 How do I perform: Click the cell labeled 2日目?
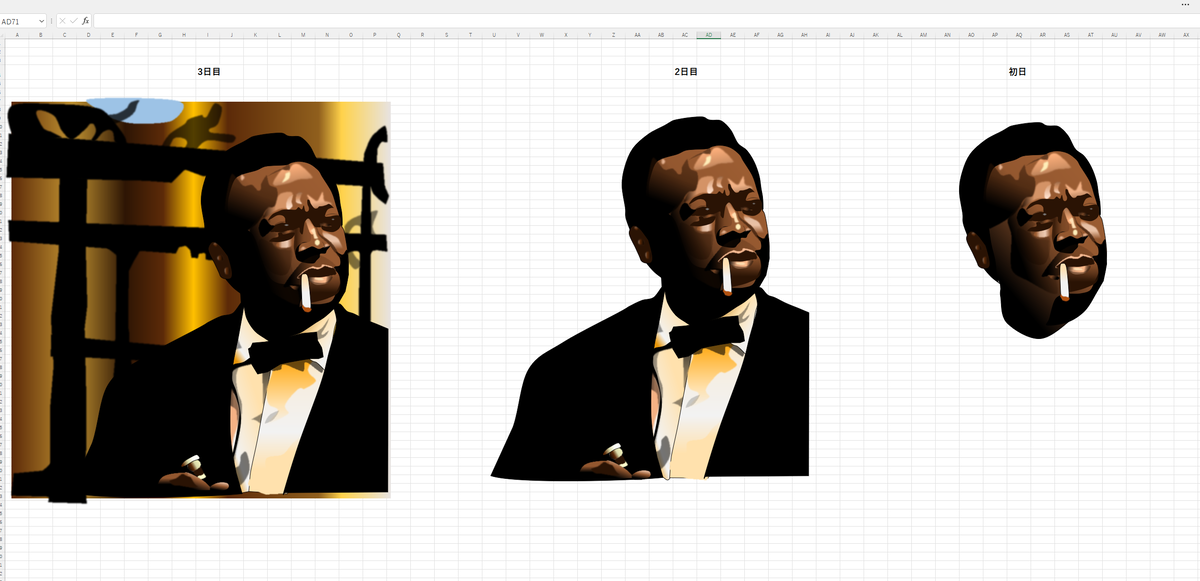coord(686,72)
